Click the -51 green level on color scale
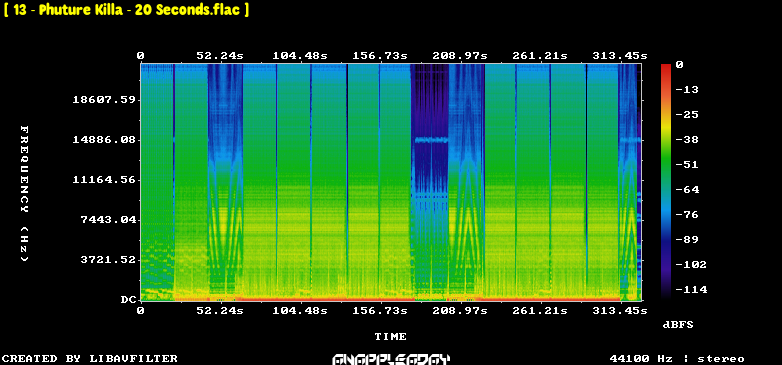The height and width of the screenshot is (365, 782). [666, 165]
